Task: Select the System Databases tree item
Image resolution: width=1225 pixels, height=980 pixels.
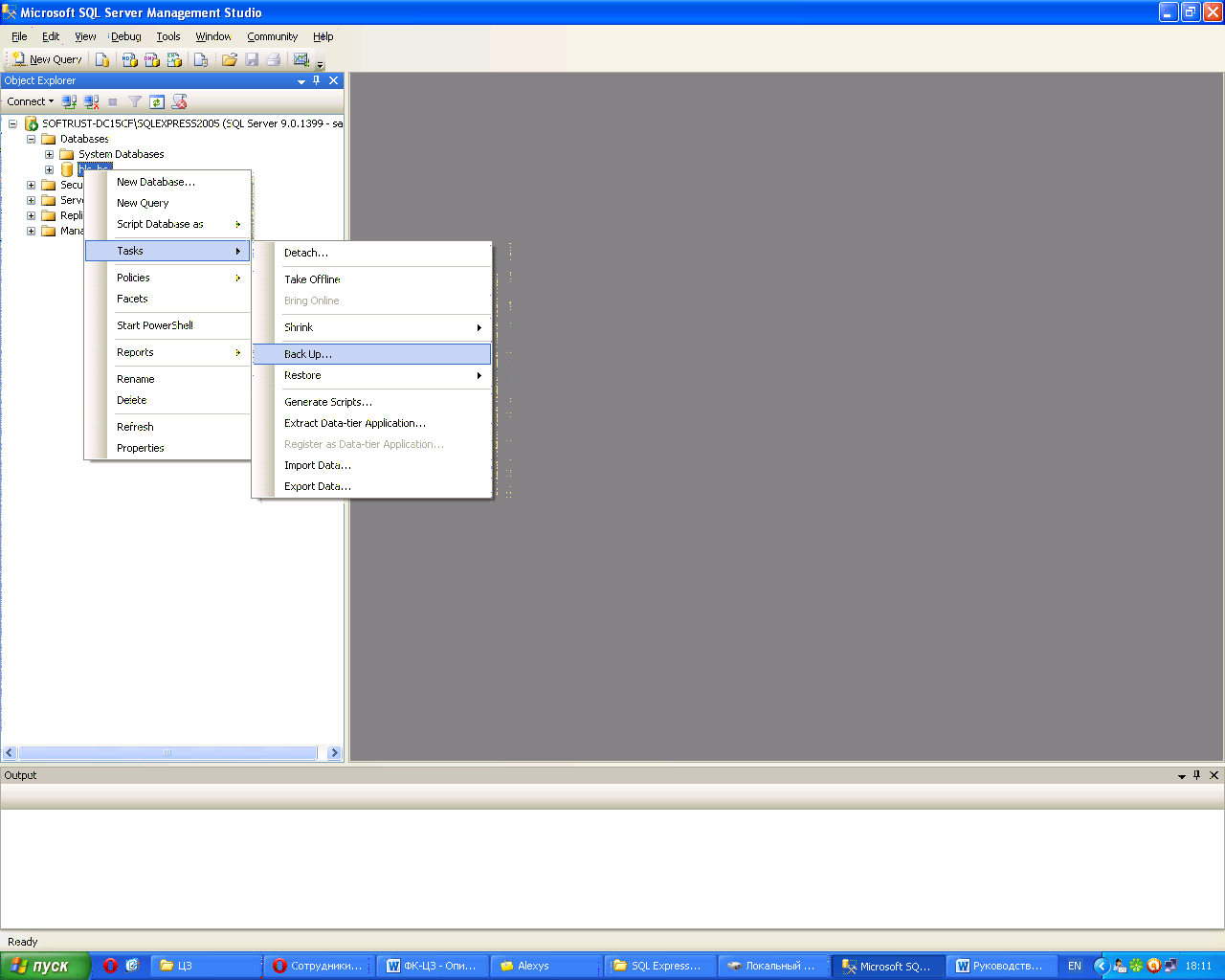Action: tap(121, 154)
